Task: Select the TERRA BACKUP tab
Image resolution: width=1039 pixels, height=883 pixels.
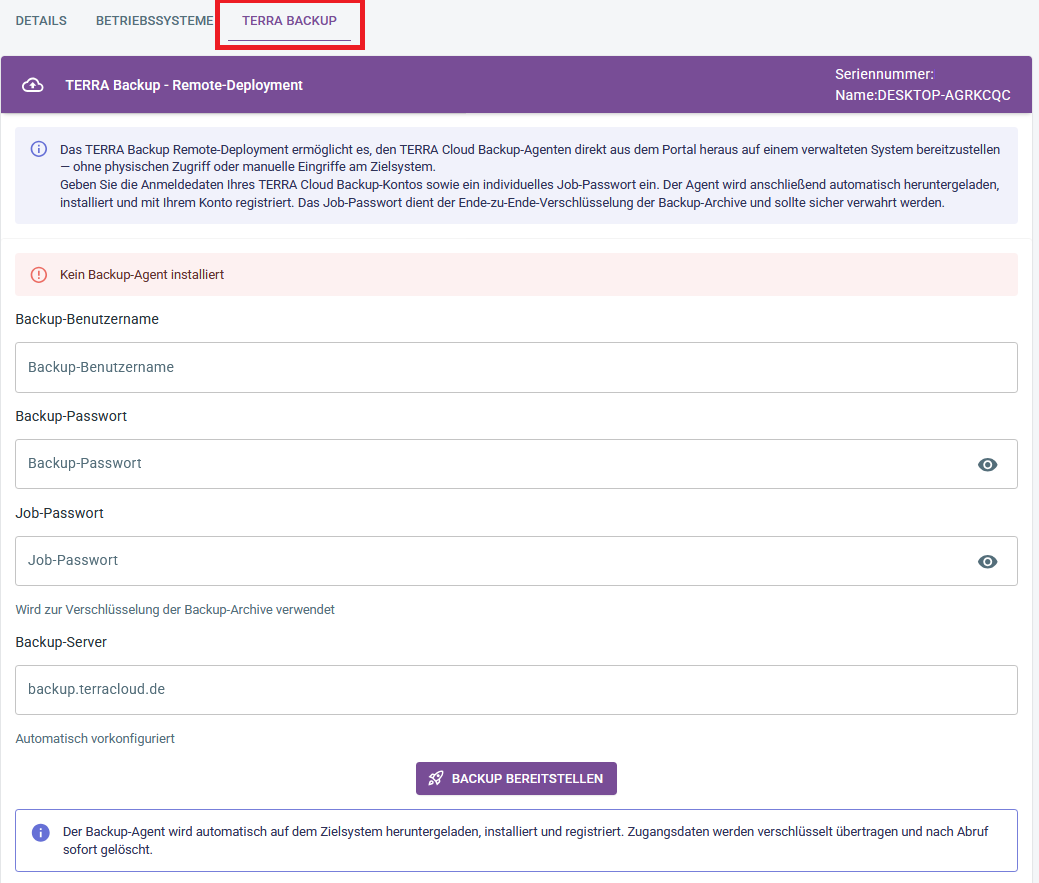Action: [x=289, y=21]
